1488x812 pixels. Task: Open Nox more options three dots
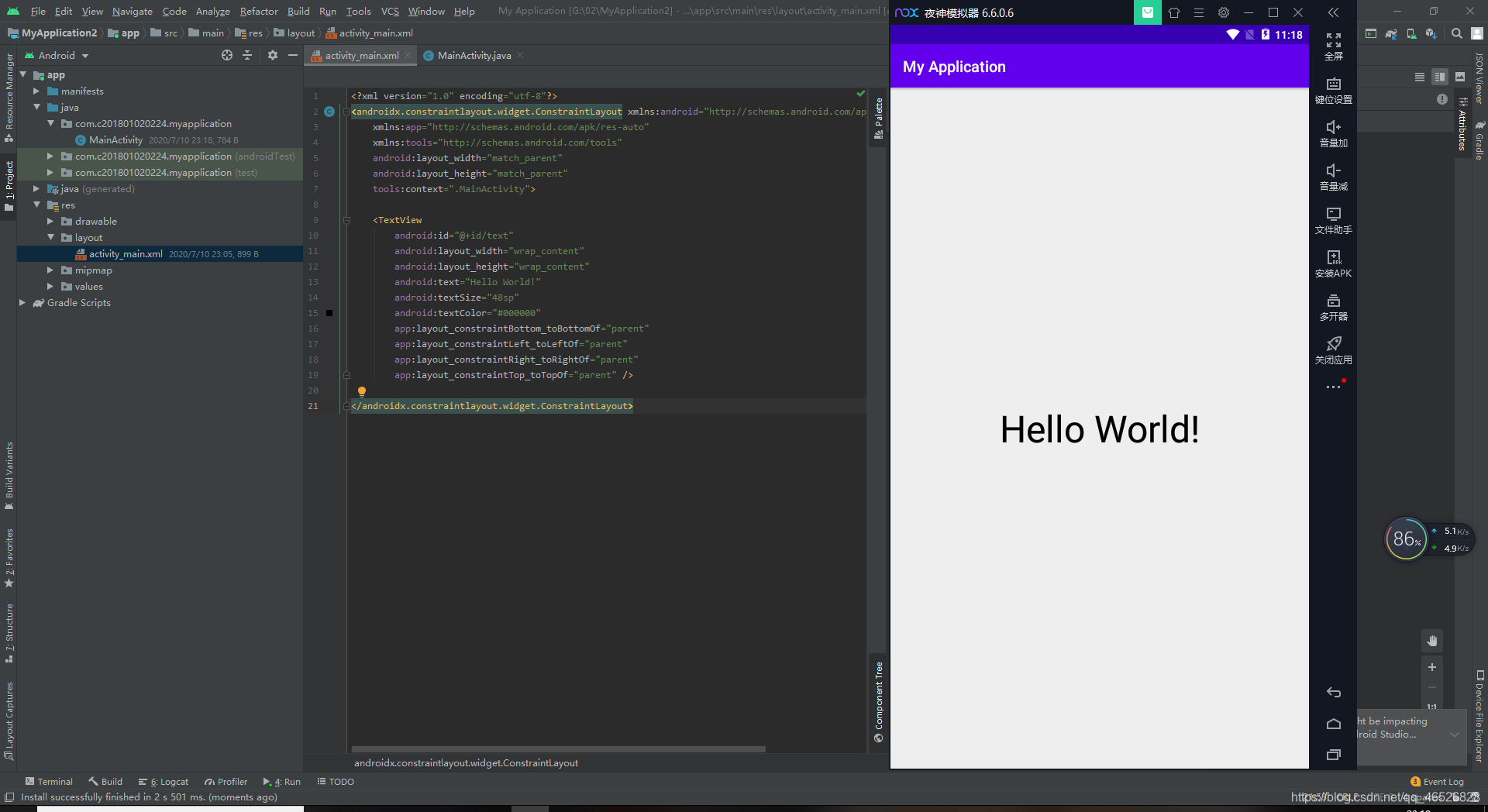pyautogui.click(x=1333, y=387)
